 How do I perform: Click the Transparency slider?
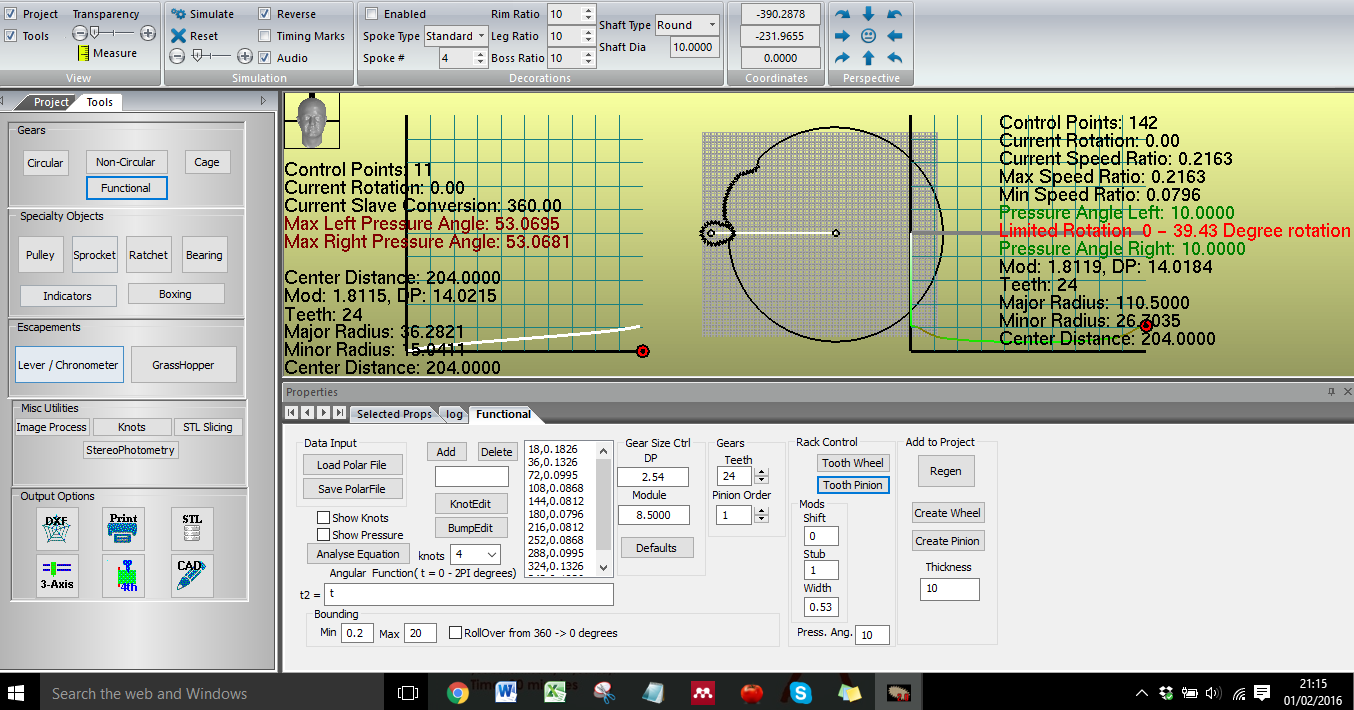(x=113, y=33)
